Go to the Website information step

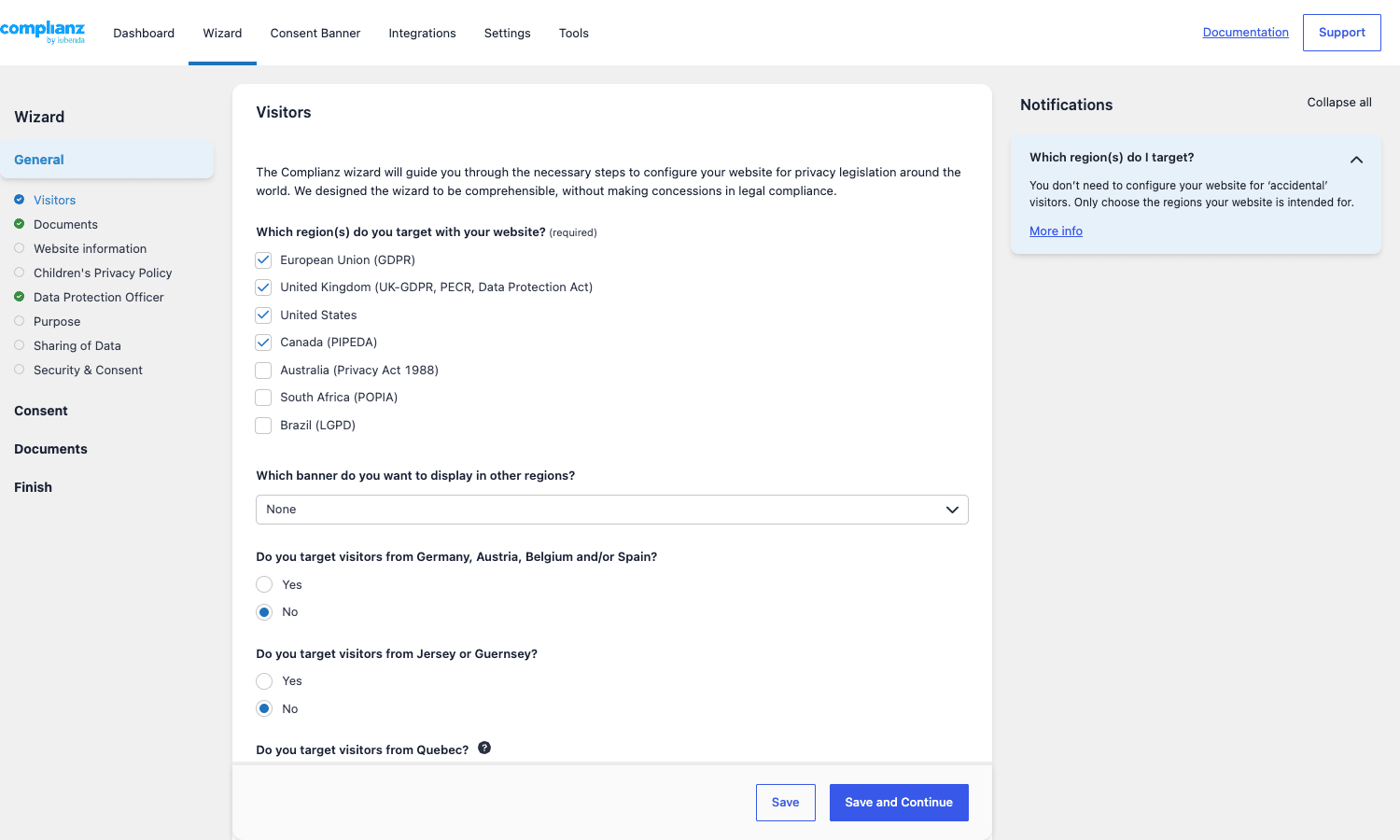(91, 248)
